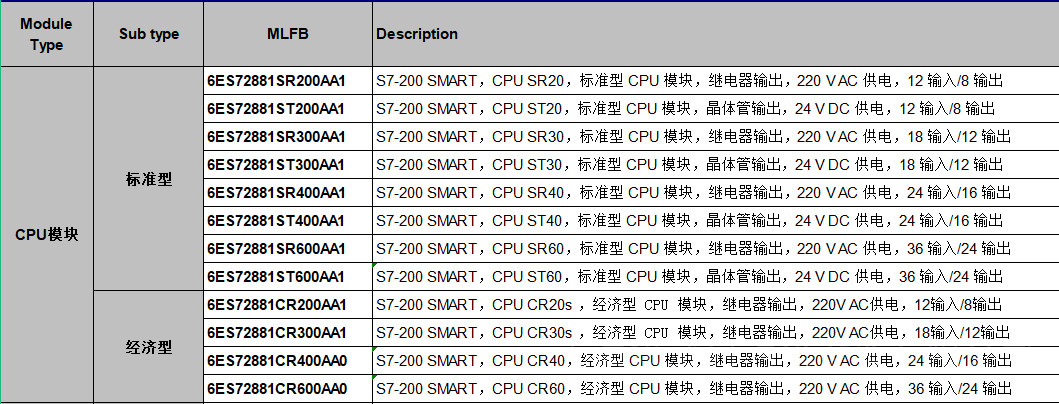The height and width of the screenshot is (404, 1059).
Task: Click the 6ES72881SR400AA1 cell
Action: click(276, 192)
